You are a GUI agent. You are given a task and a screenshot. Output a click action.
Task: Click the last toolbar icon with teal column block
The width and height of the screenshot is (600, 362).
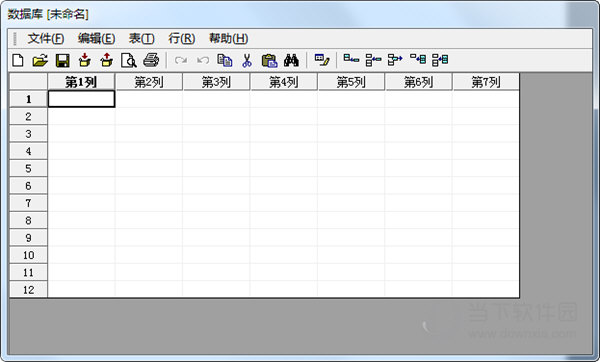tap(440, 60)
